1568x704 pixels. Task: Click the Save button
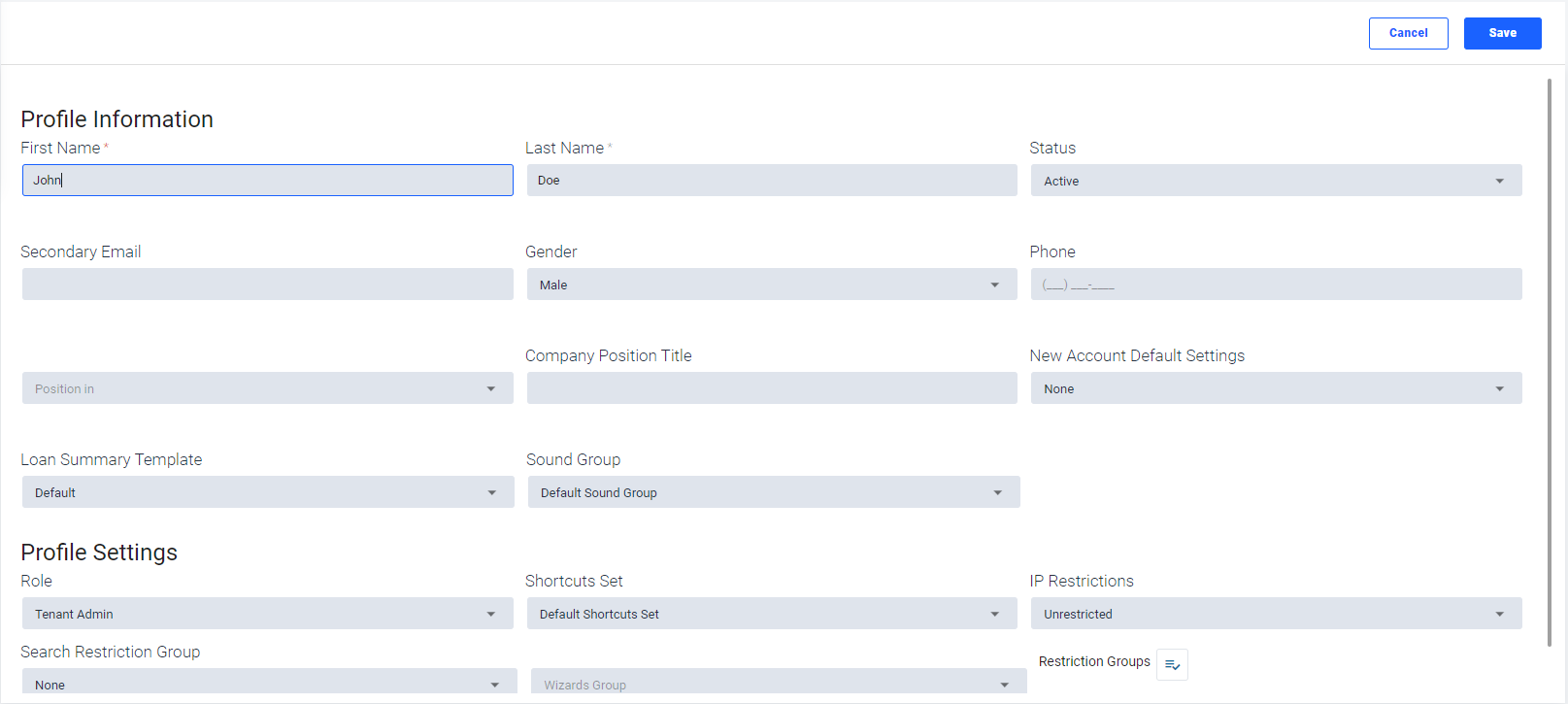pyautogui.click(x=1502, y=33)
